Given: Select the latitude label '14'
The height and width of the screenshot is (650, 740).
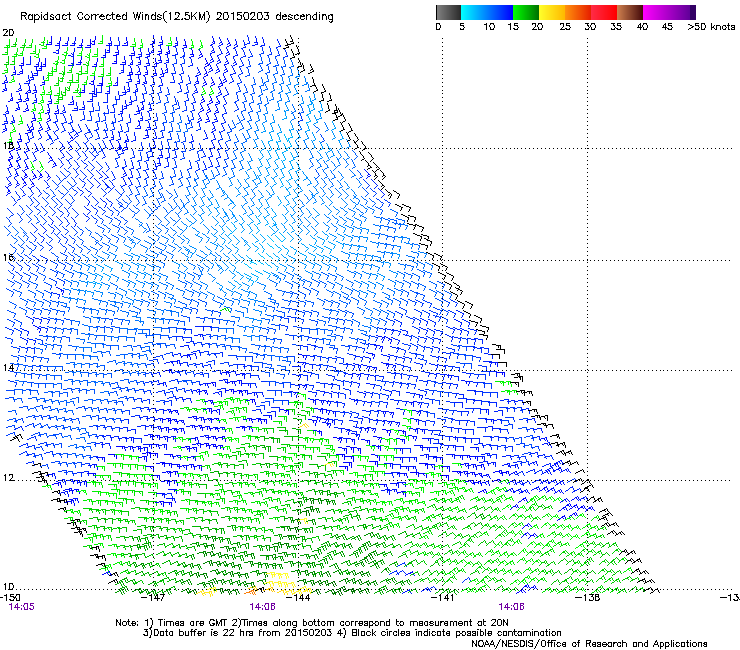Looking at the screenshot, I should pos(8,368).
